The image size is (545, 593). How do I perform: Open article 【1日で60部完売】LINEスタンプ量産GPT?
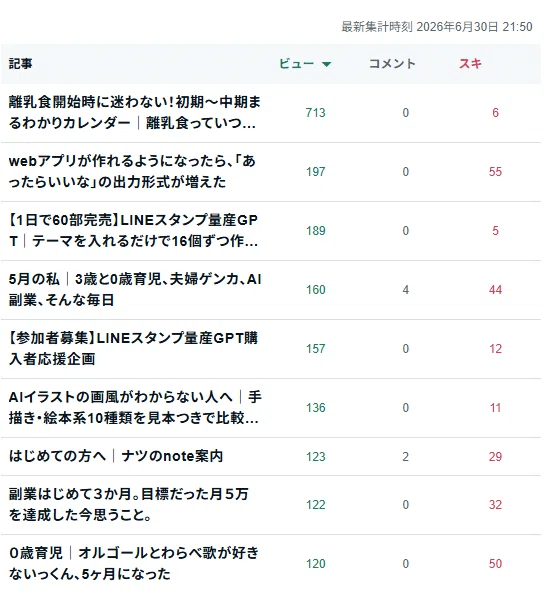pos(134,230)
